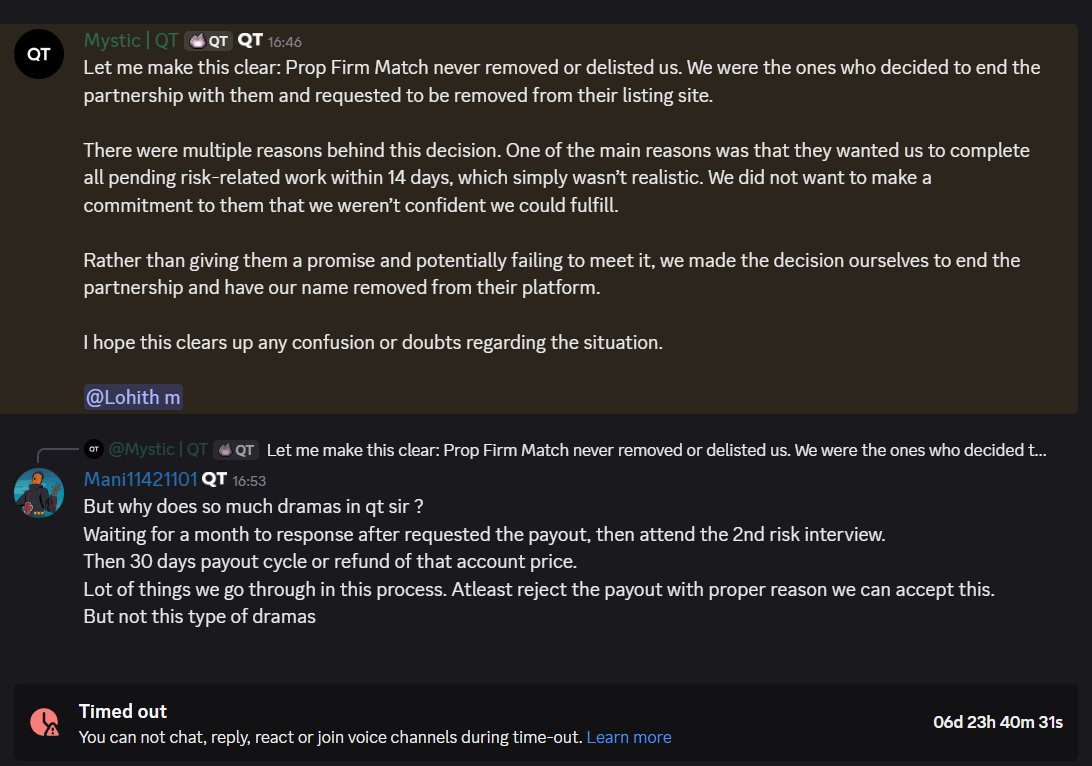
Task: Click the QT server tag next to Mani11421101
Action: click(214, 479)
